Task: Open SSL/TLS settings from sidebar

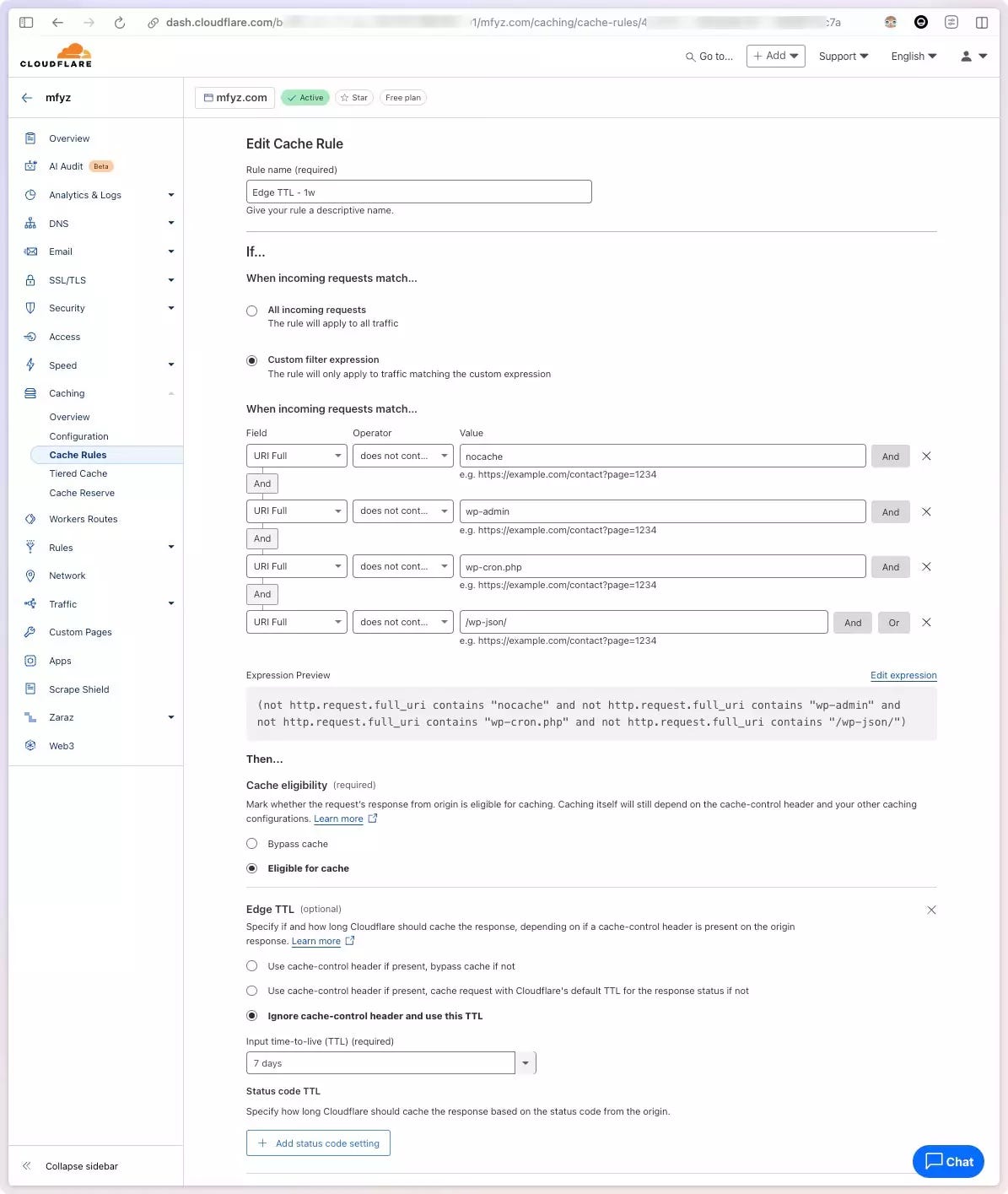Action: coord(67,279)
